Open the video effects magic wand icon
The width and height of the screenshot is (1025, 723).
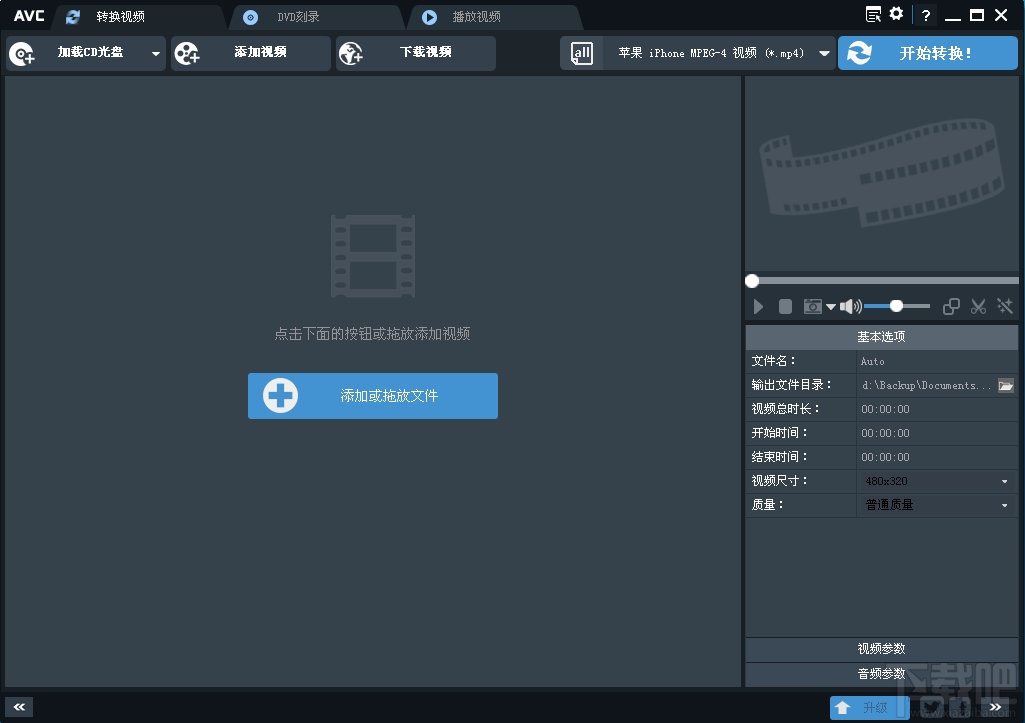tap(1005, 306)
